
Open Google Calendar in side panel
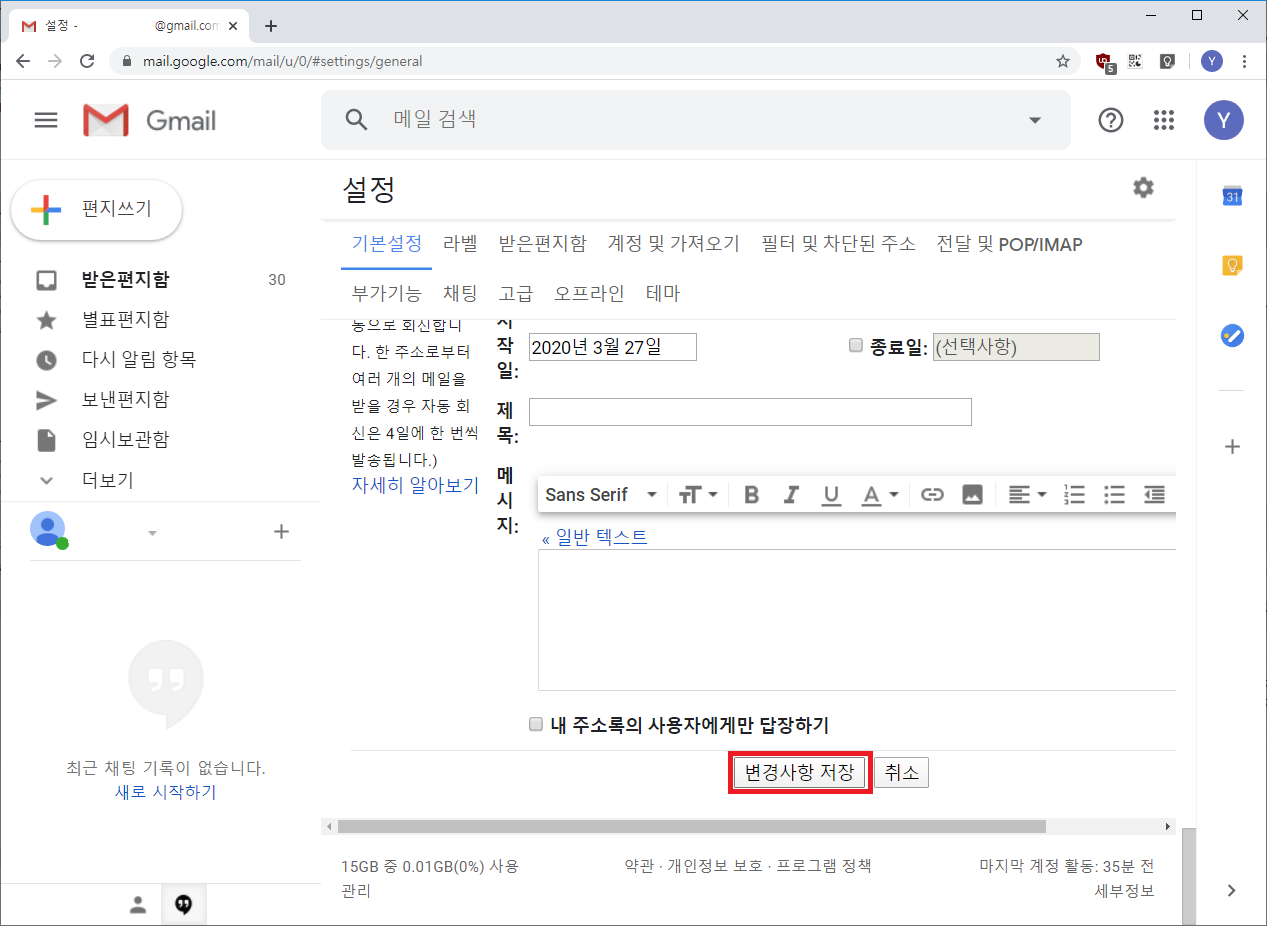1232,196
